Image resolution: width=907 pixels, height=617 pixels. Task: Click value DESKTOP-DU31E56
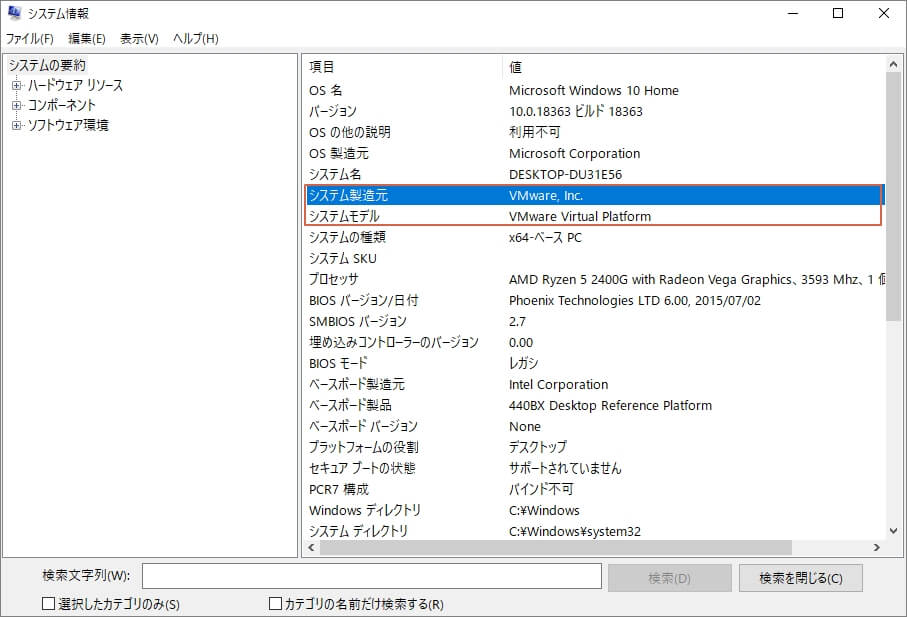pyautogui.click(x=565, y=175)
